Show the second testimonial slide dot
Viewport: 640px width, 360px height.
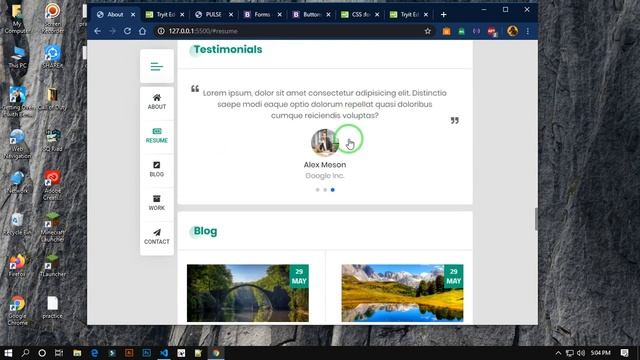(x=325, y=190)
